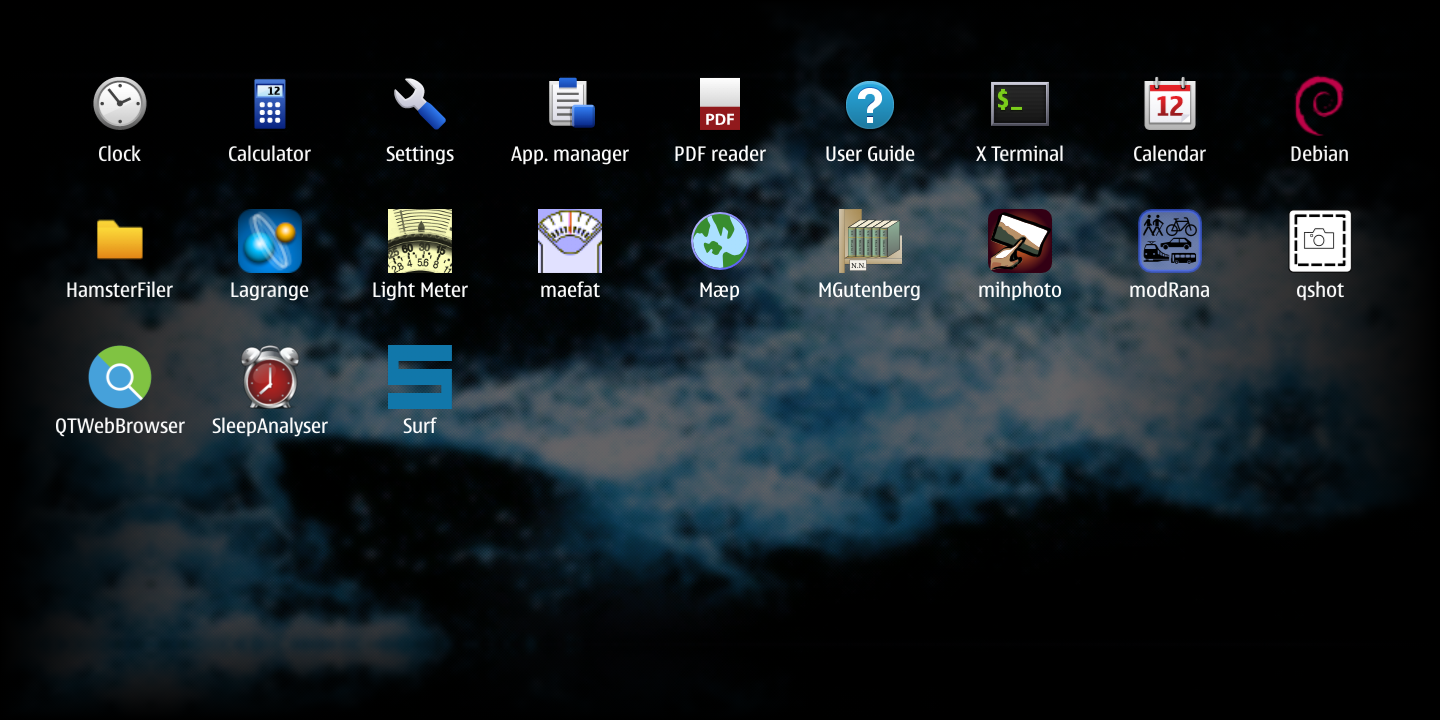1440x720 pixels.
Task: Launch X Terminal
Action: [1020, 105]
